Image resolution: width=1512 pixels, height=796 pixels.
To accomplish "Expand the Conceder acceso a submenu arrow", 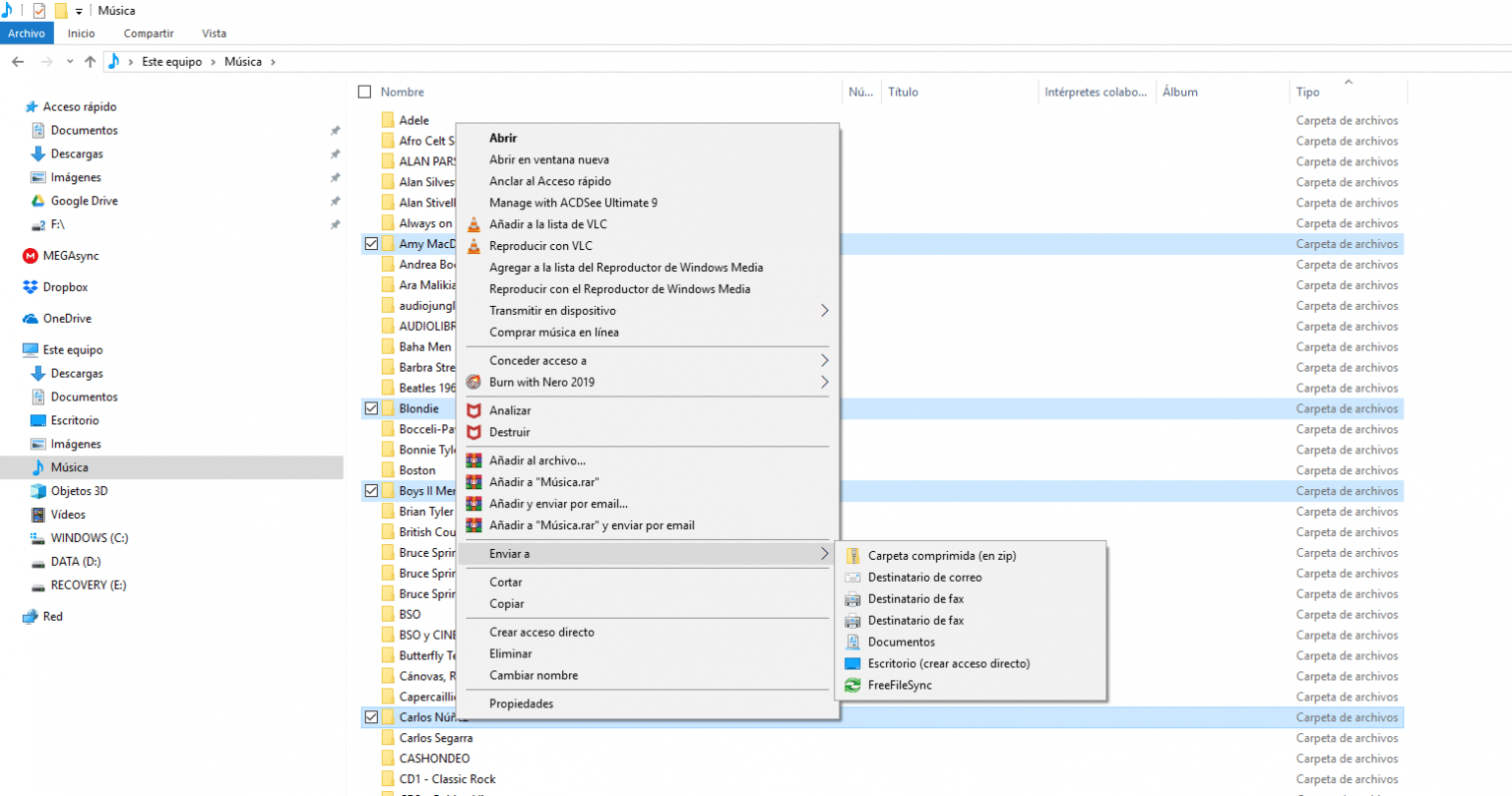I will coord(825,361).
